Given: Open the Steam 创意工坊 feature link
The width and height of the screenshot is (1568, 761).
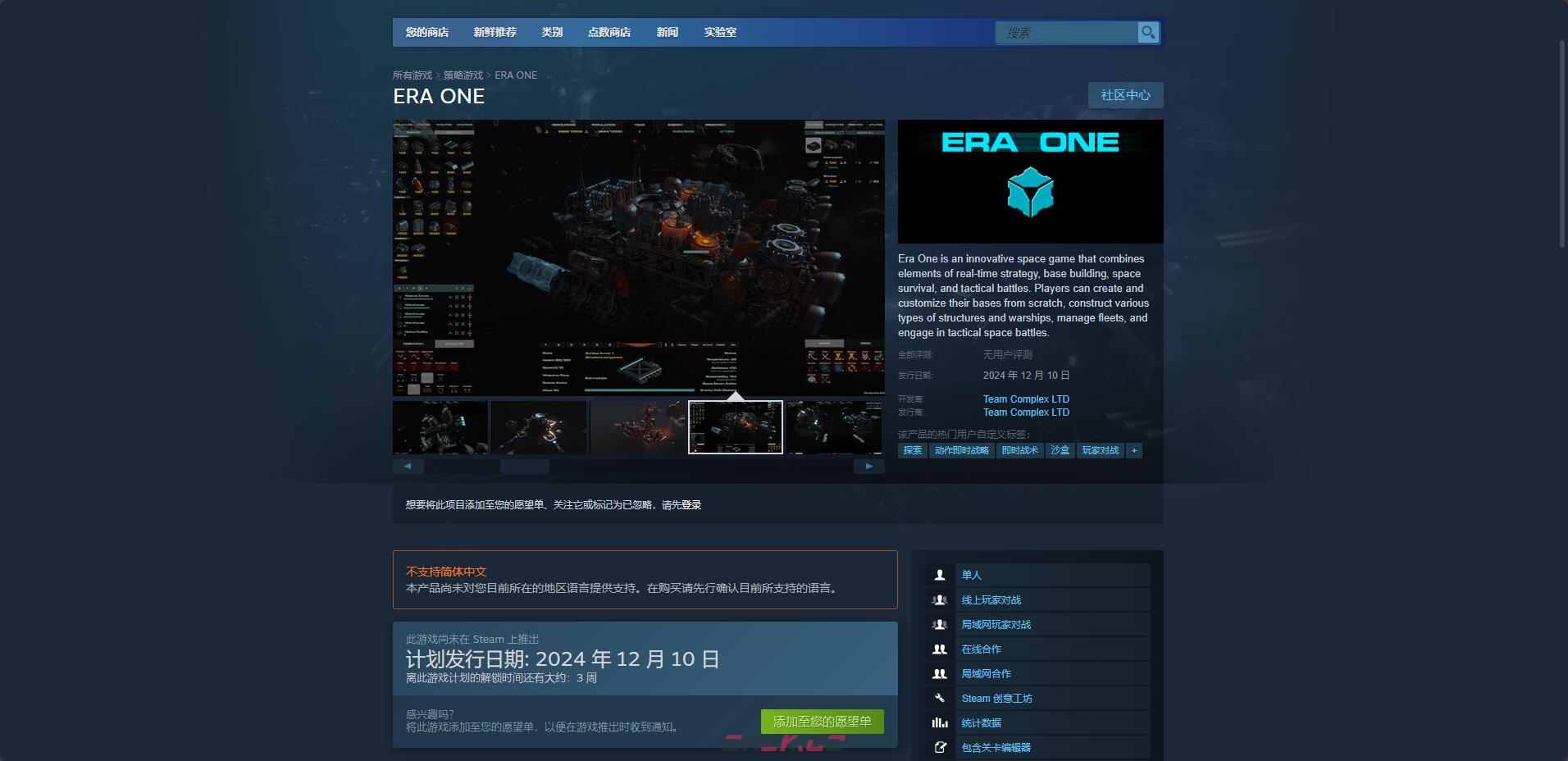Looking at the screenshot, I should pyautogui.click(x=997, y=698).
